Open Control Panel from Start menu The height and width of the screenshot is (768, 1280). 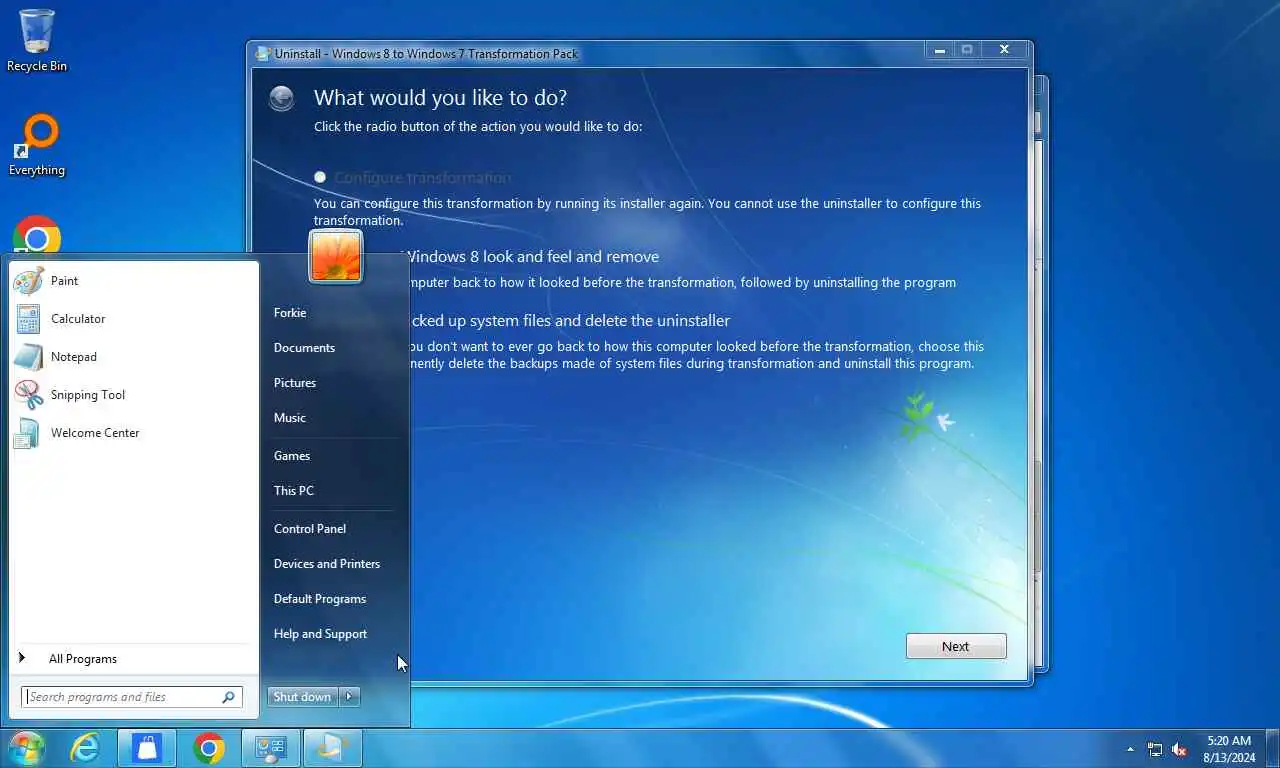point(310,529)
